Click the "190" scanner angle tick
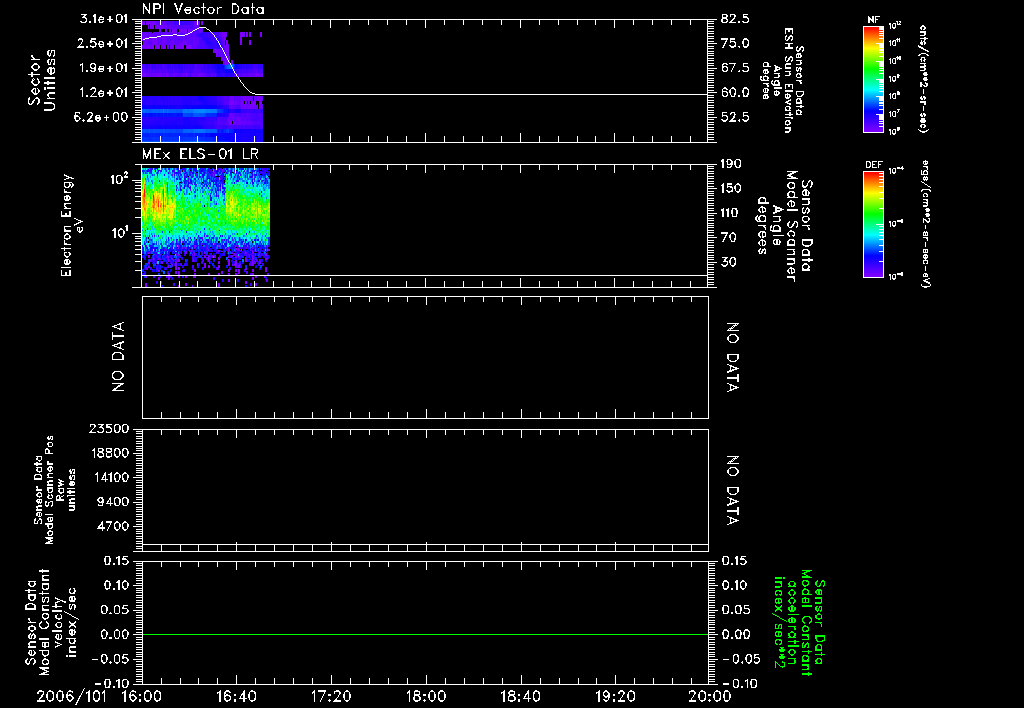1024x708 pixels. point(731,164)
